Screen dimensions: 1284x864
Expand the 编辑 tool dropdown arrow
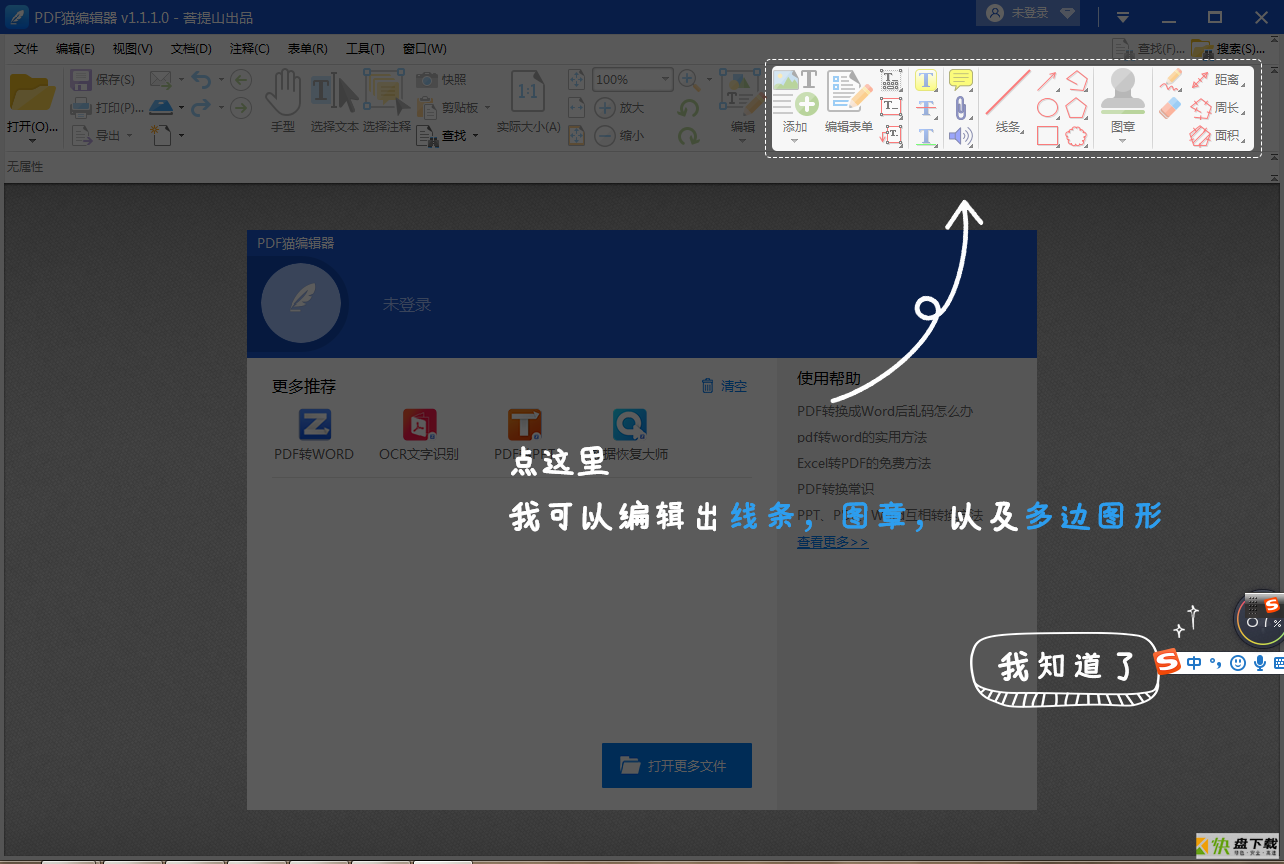click(x=742, y=141)
